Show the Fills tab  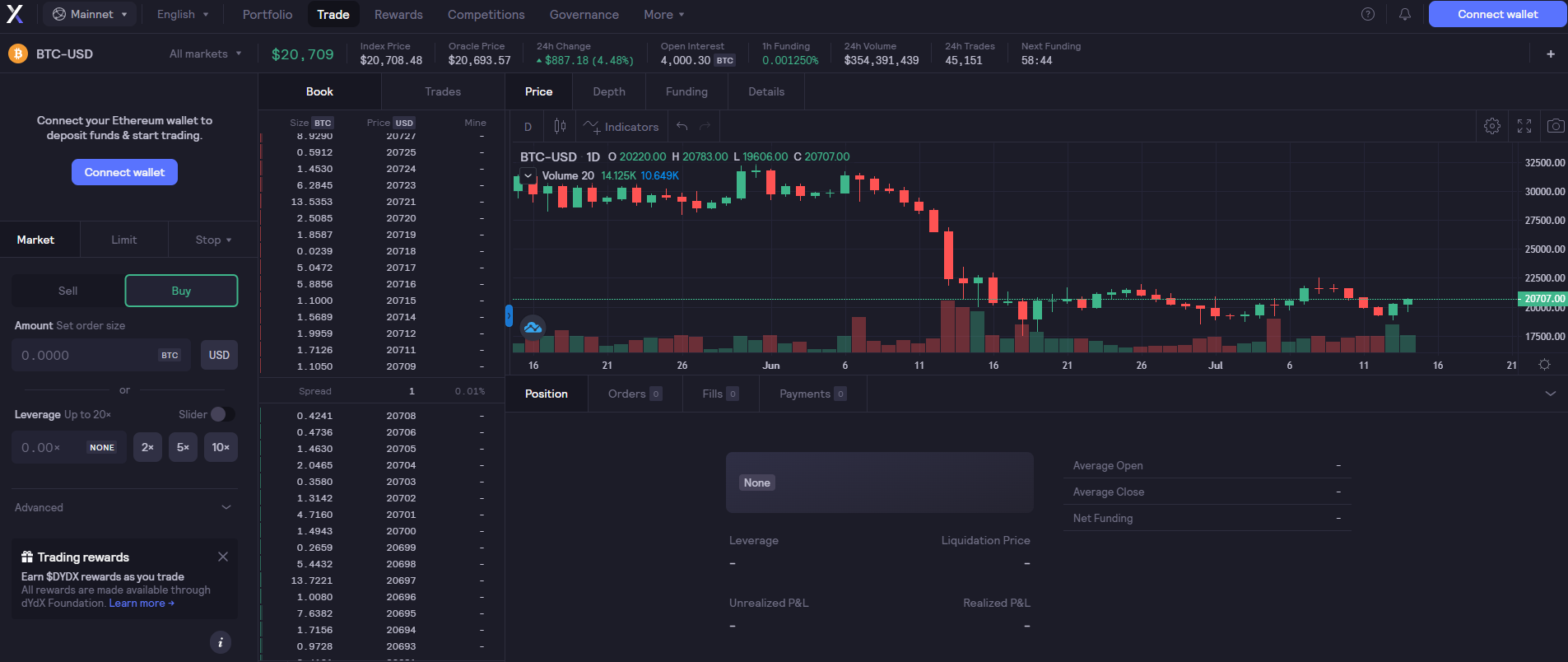720,394
